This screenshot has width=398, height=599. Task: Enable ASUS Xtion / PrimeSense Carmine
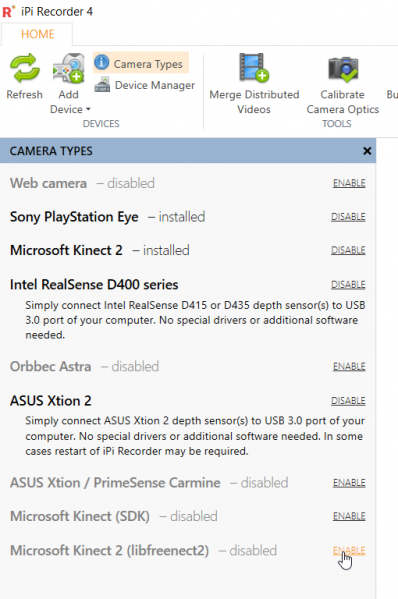pos(349,483)
